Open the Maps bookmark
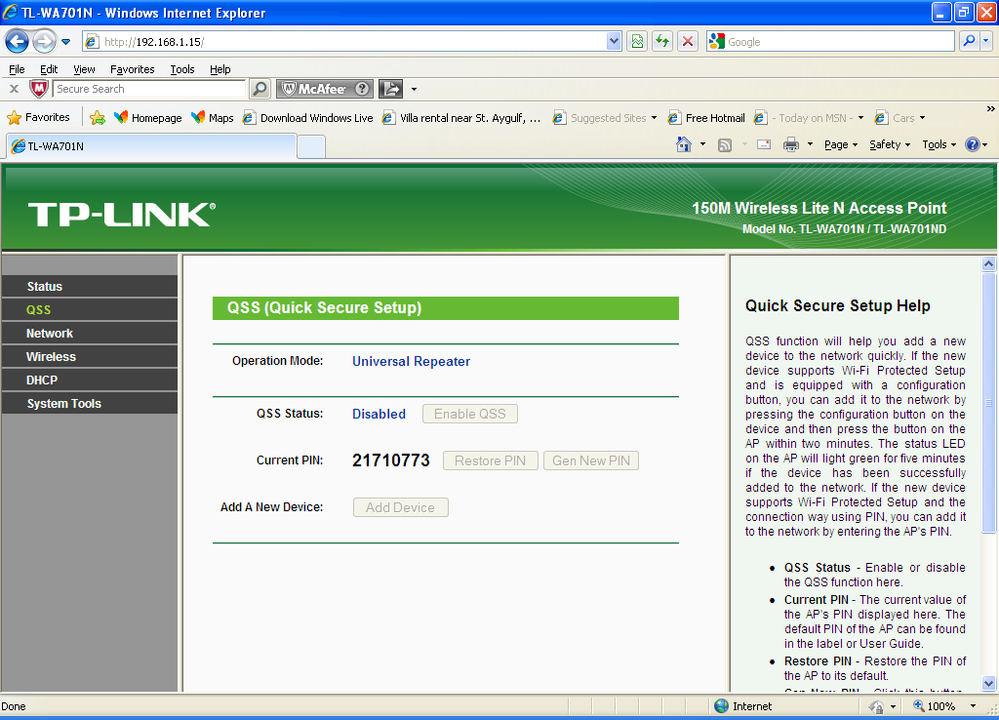 tap(212, 118)
